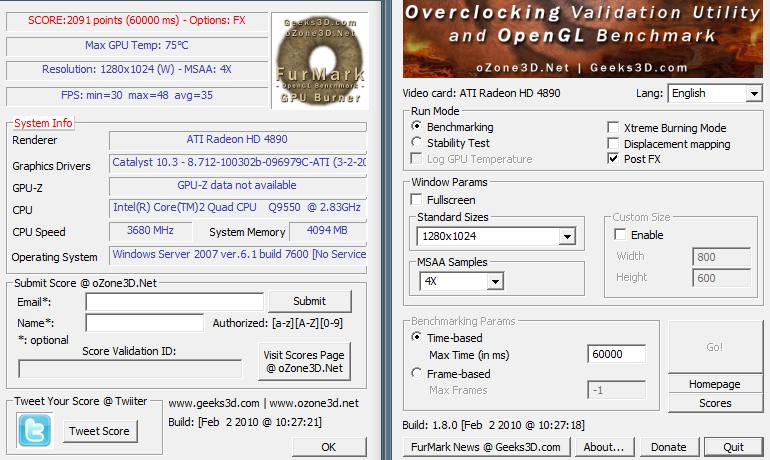Viewport: 770px width, 460px height.
Task: Click the Renderer value ATI Radeon HD 4890
Action: tap(237, 139)
